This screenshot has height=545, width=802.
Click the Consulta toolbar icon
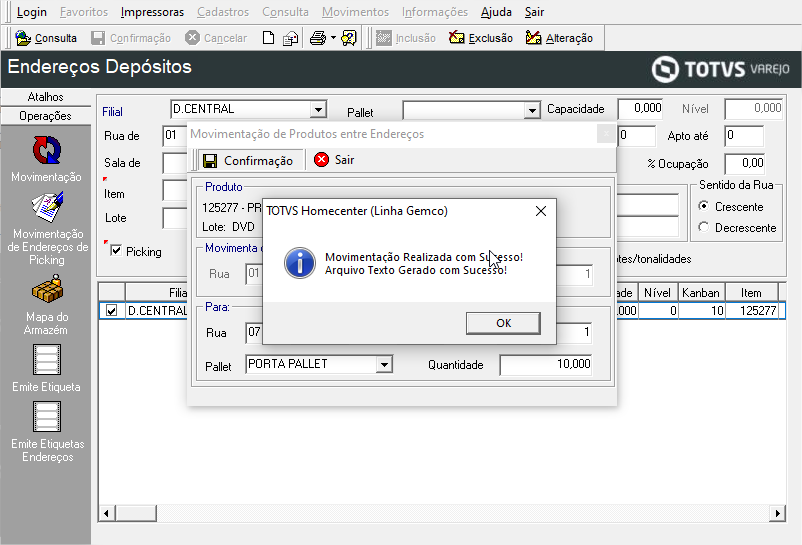[23, 38]
